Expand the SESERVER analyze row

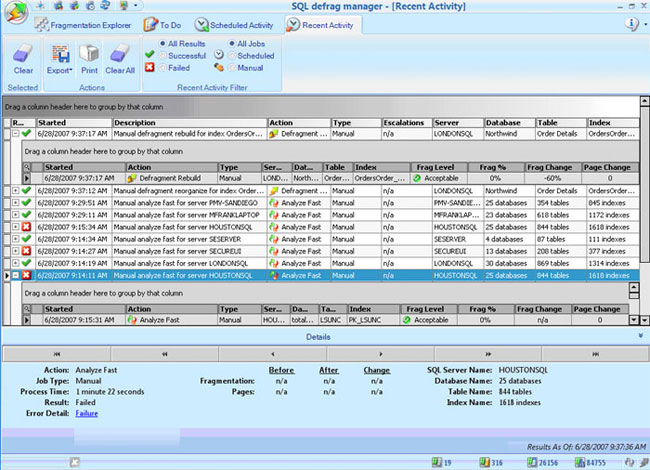click(x=16, y=239)
